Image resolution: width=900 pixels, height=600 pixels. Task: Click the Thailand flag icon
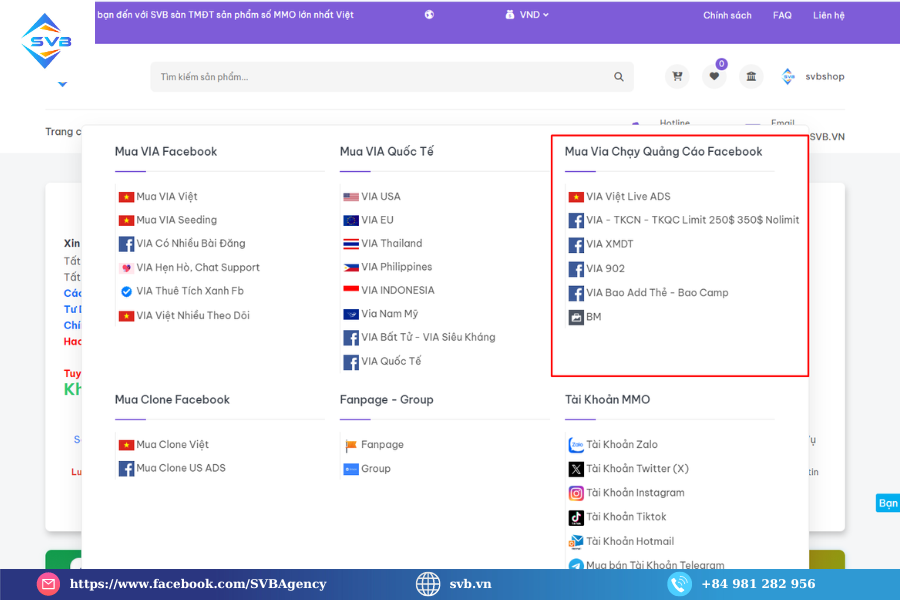(x=351, y=244)
